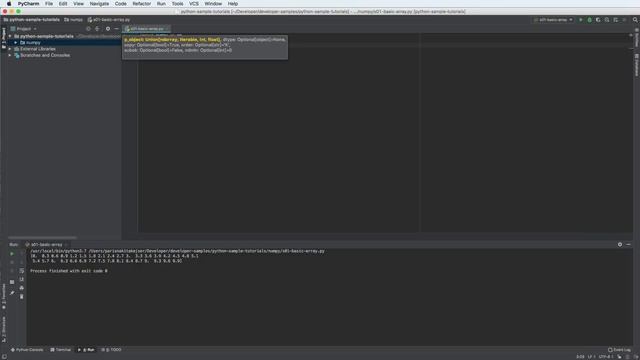The width and height of the screenshot is (640, 360).
Task: Toggle Project side tab on left strip
Action: [4, 38]
